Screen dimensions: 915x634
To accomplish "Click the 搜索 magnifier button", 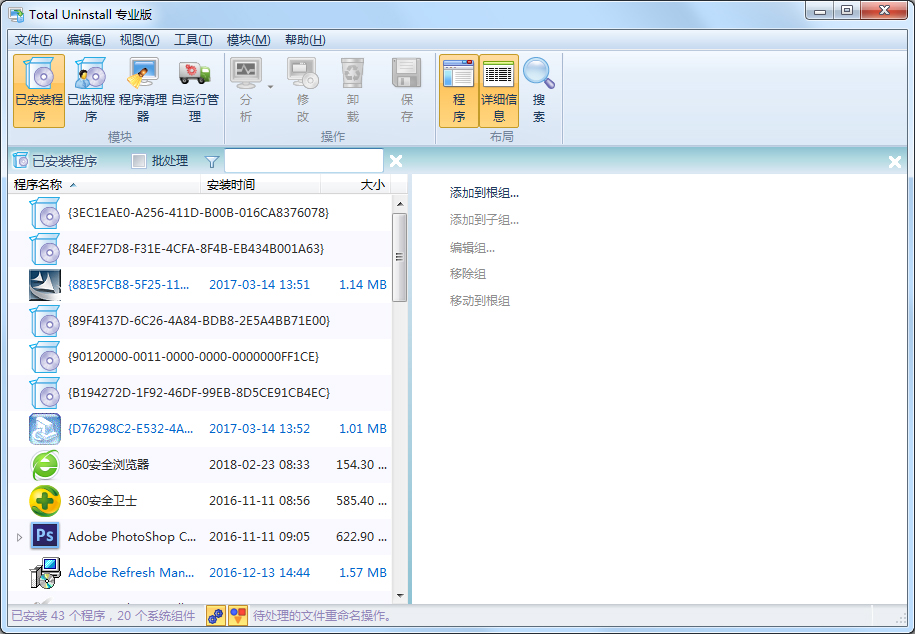I will pyautogui.click(x=539, y=91).
